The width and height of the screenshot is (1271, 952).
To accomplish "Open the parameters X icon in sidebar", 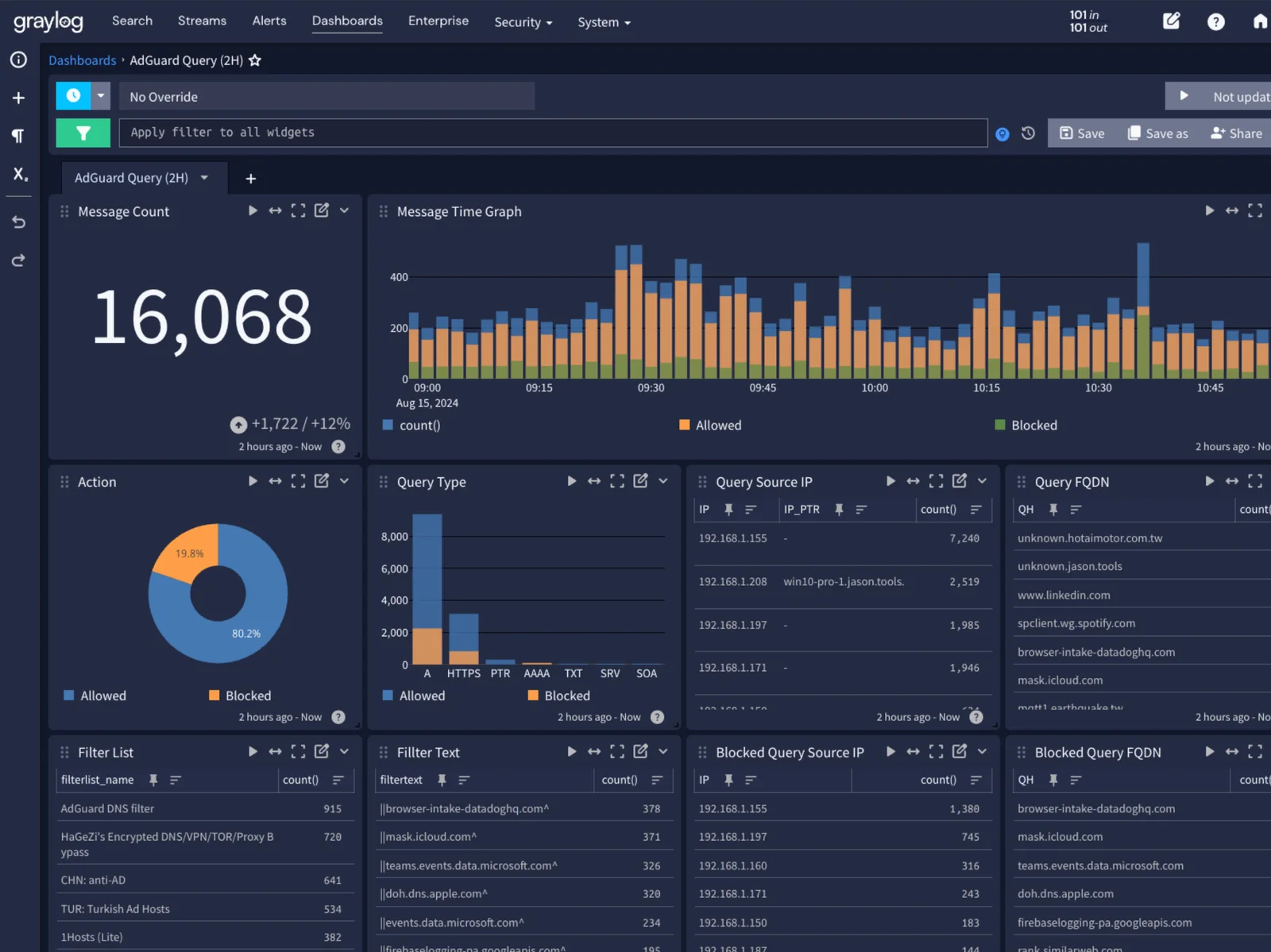I will pyautogui.click(x=20, y=174).
